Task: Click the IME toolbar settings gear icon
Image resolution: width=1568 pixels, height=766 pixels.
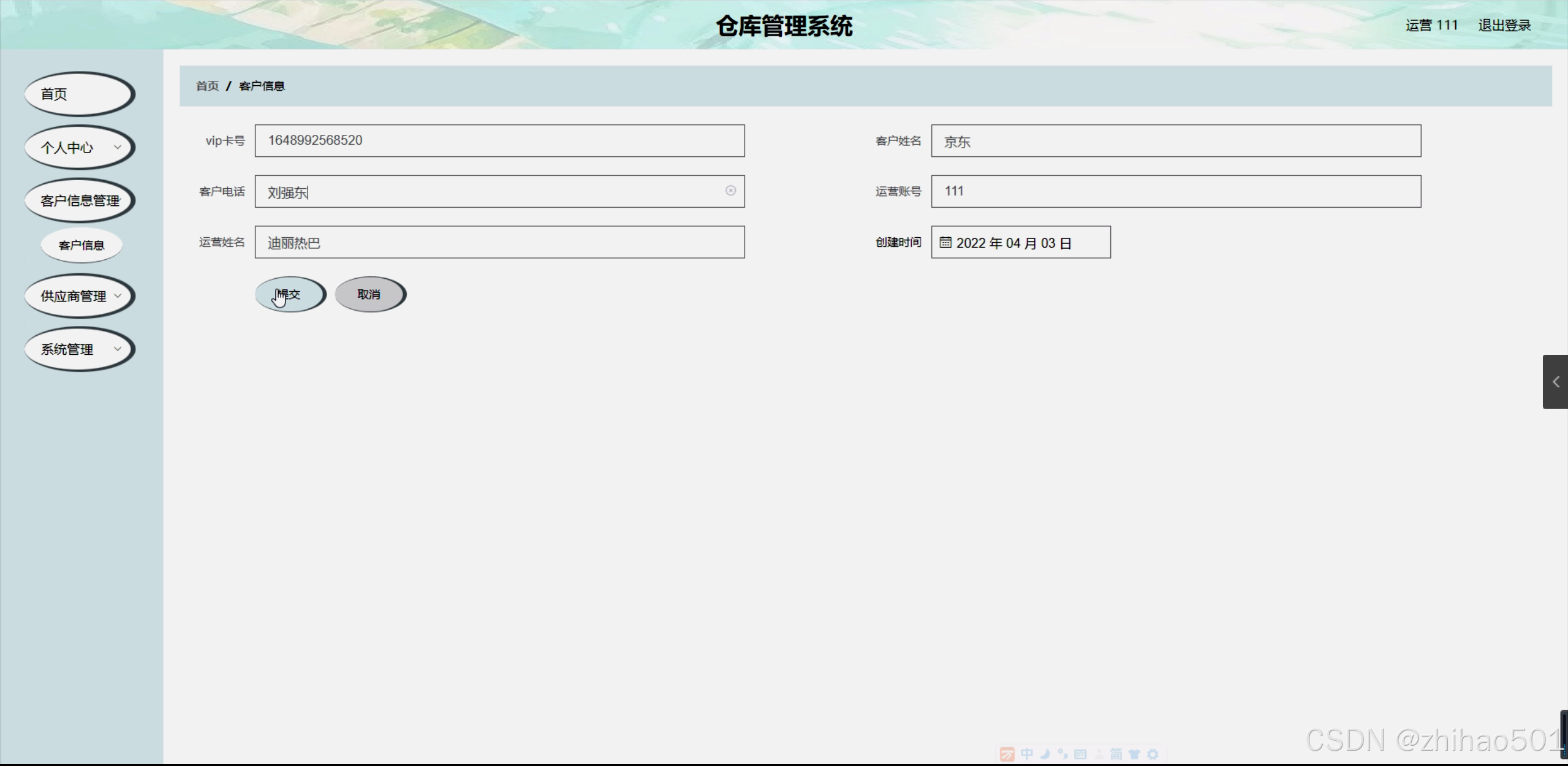Action: point(1153,754)
